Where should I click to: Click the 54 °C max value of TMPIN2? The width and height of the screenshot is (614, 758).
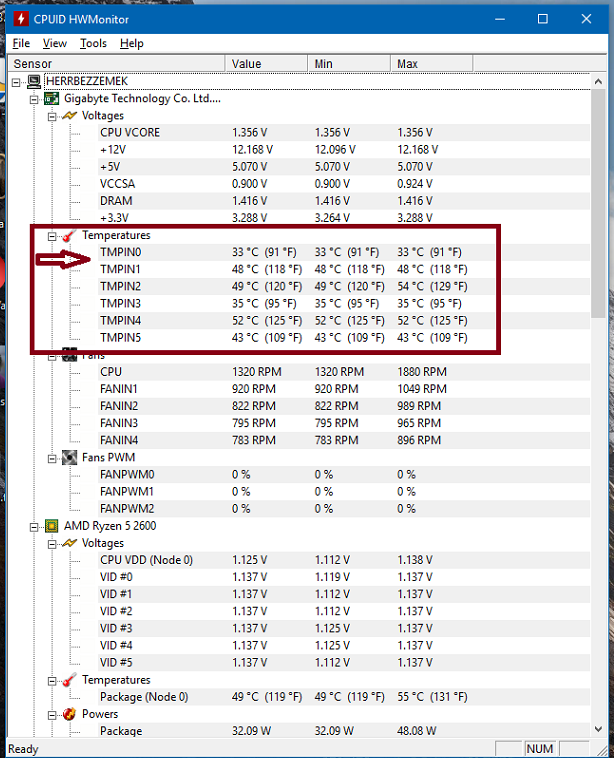(x=432, y=286)
